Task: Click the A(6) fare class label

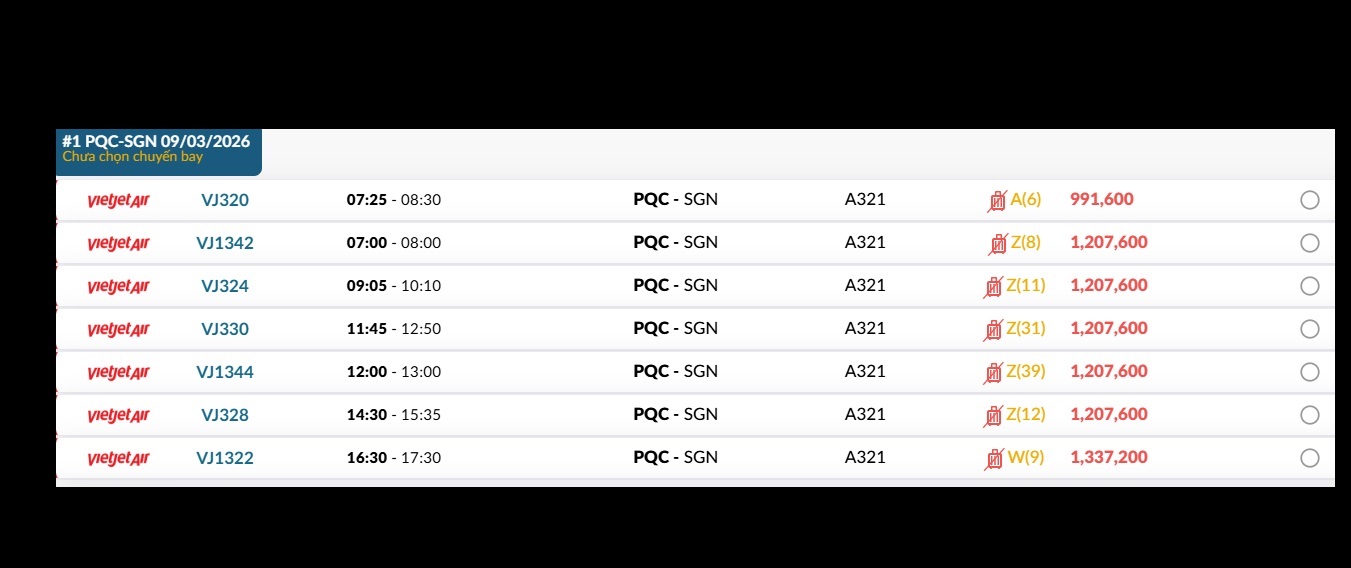Action: click(x=1025, y=199)
